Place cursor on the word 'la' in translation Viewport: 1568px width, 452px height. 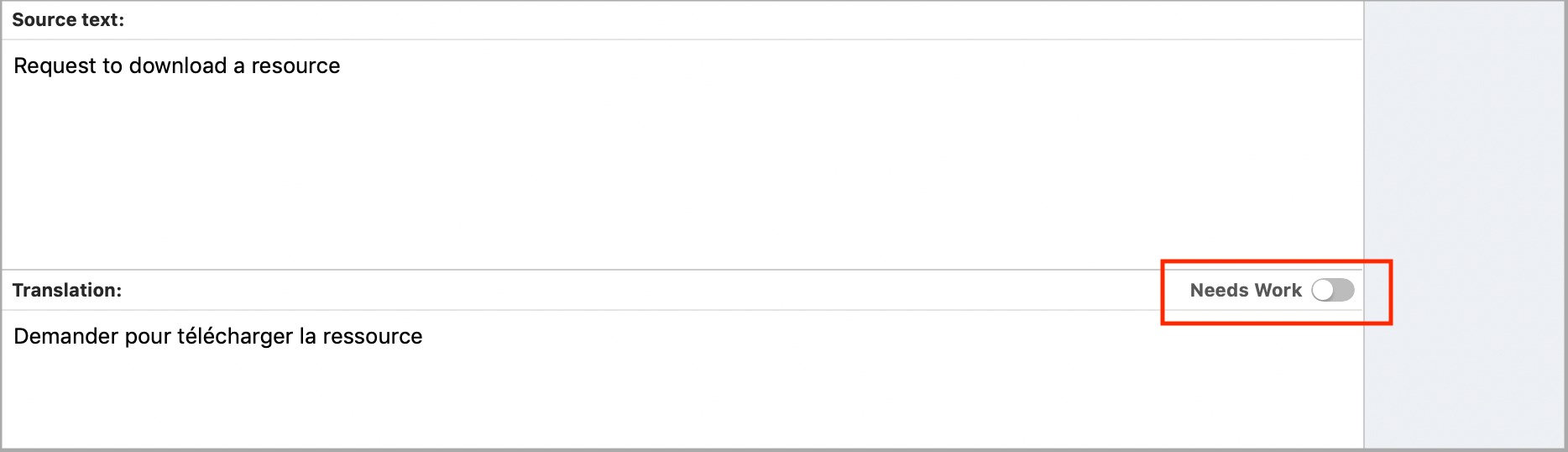pyautogui.click(x=307, y=336)
